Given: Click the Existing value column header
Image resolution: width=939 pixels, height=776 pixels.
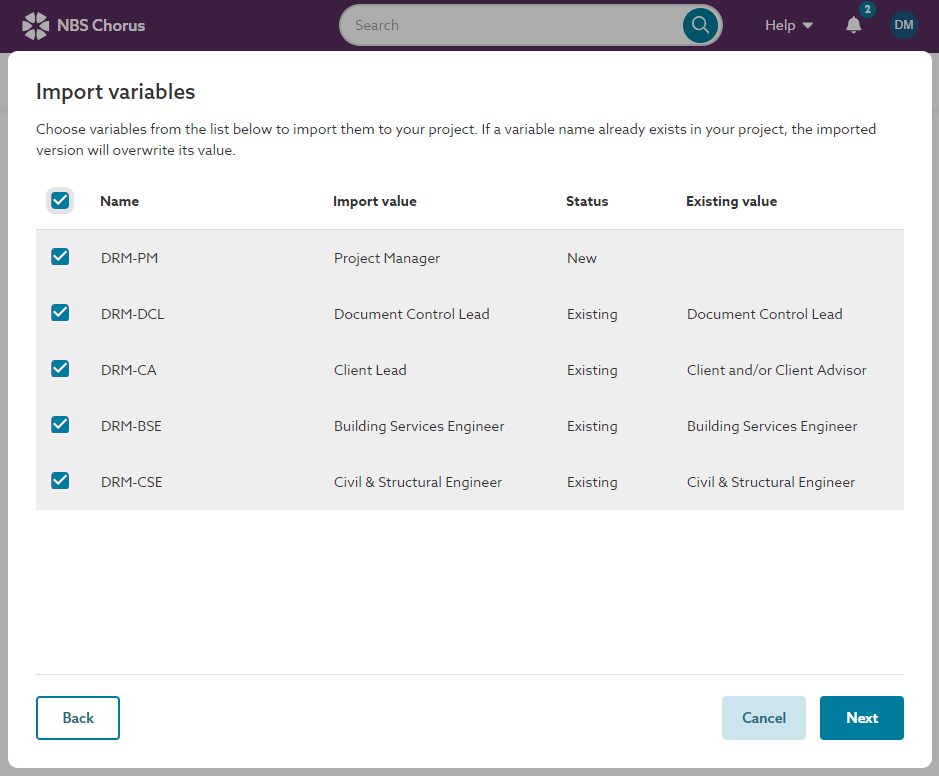Looking at the screenshot, I should click(x=731, y=201).
